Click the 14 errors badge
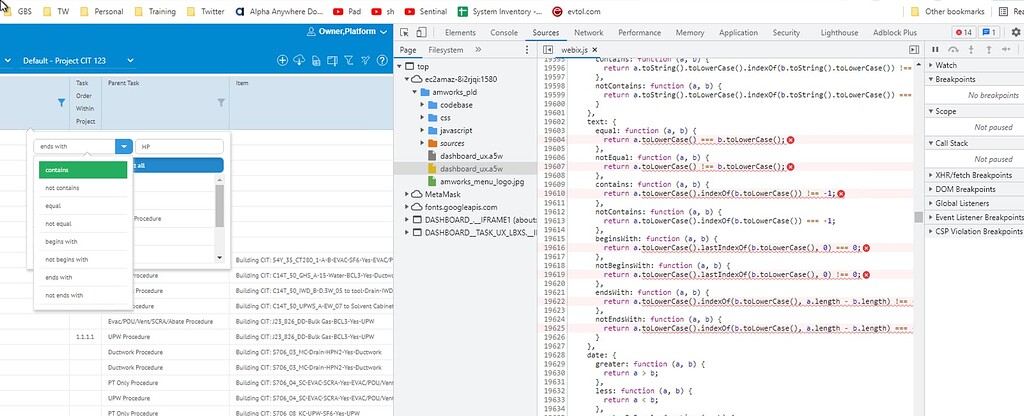This screenshot has width=1024, height=416. [x=964, y=32]
